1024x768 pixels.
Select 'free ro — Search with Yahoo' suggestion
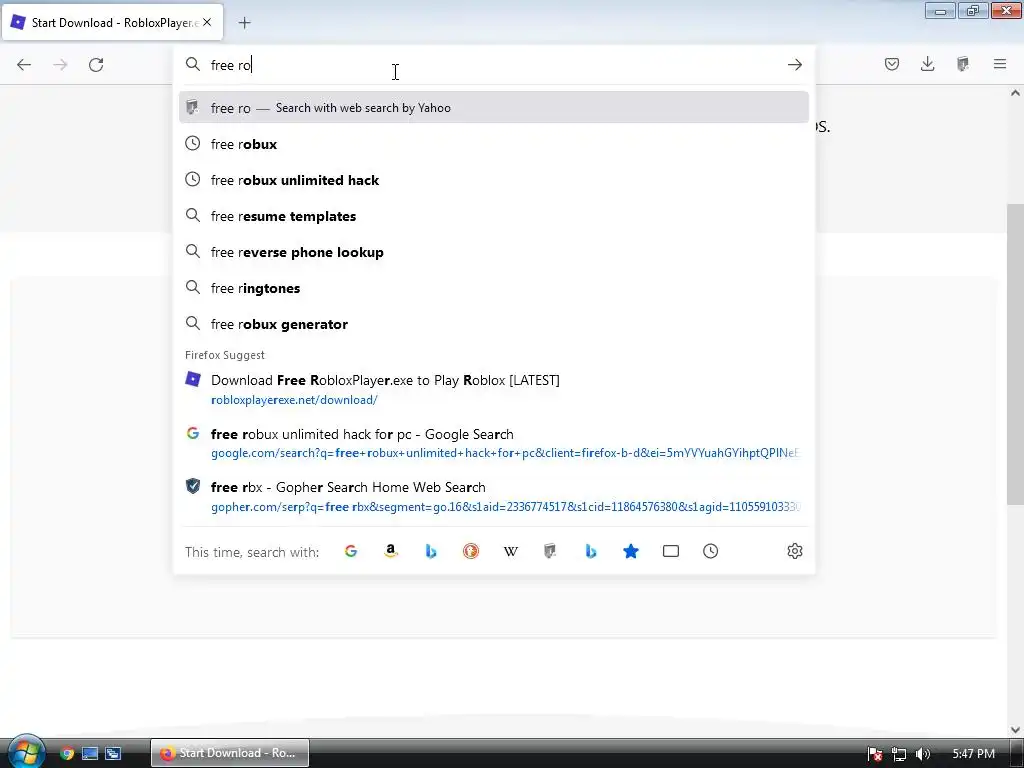[x=494, y=108]
